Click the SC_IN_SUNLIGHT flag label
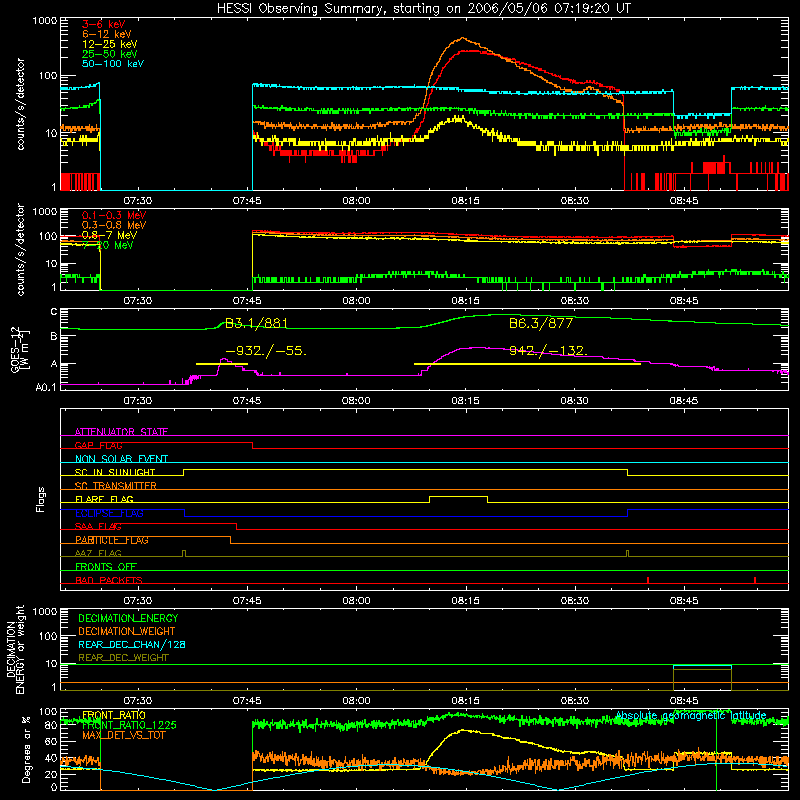800x800 pixels. [115, 472]
